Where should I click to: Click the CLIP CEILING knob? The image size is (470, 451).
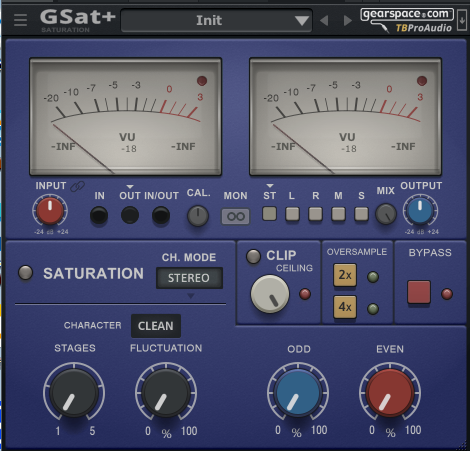tap(270, 294)
